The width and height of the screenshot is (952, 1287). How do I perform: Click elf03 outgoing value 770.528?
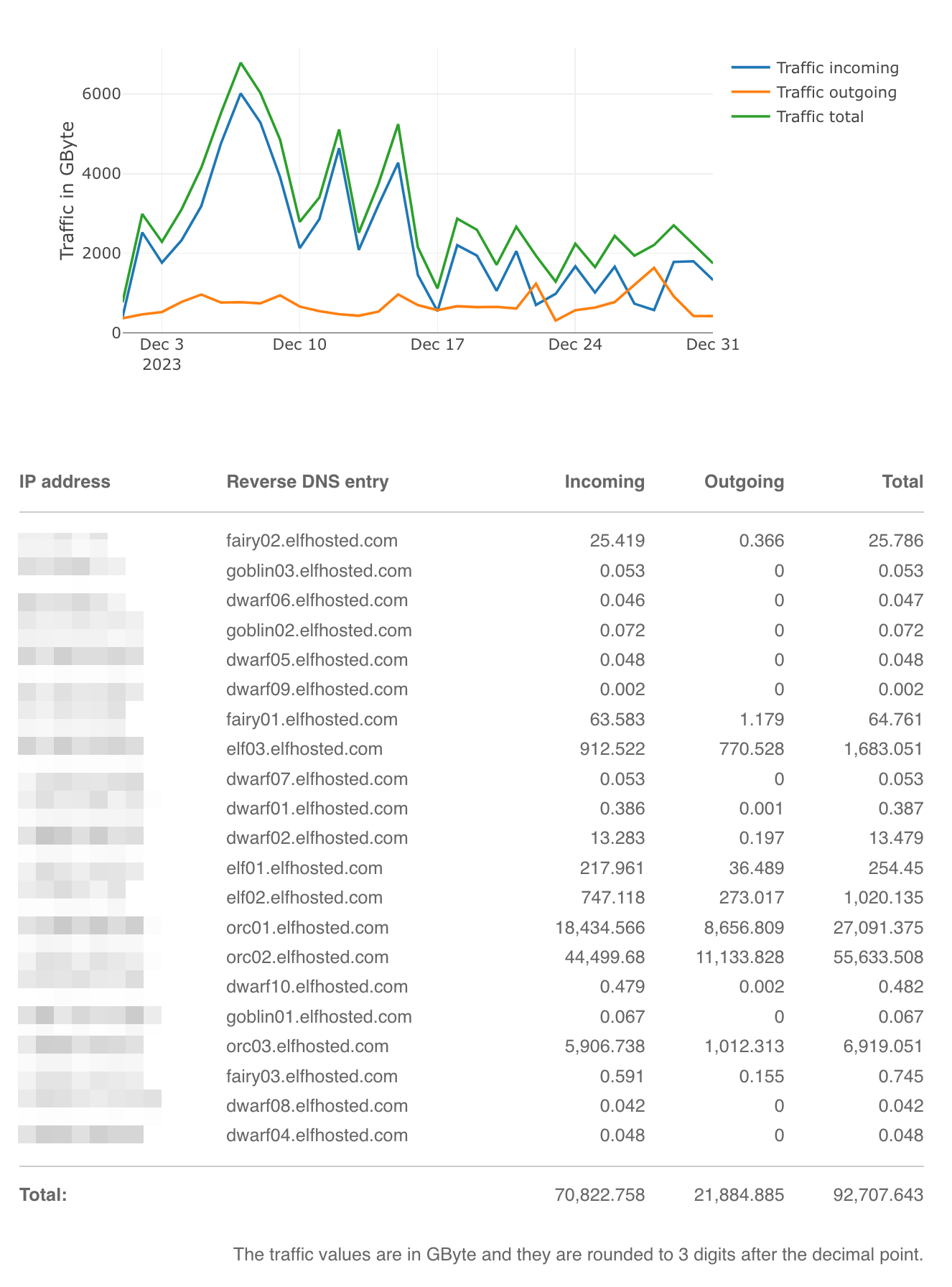point(752,749)
